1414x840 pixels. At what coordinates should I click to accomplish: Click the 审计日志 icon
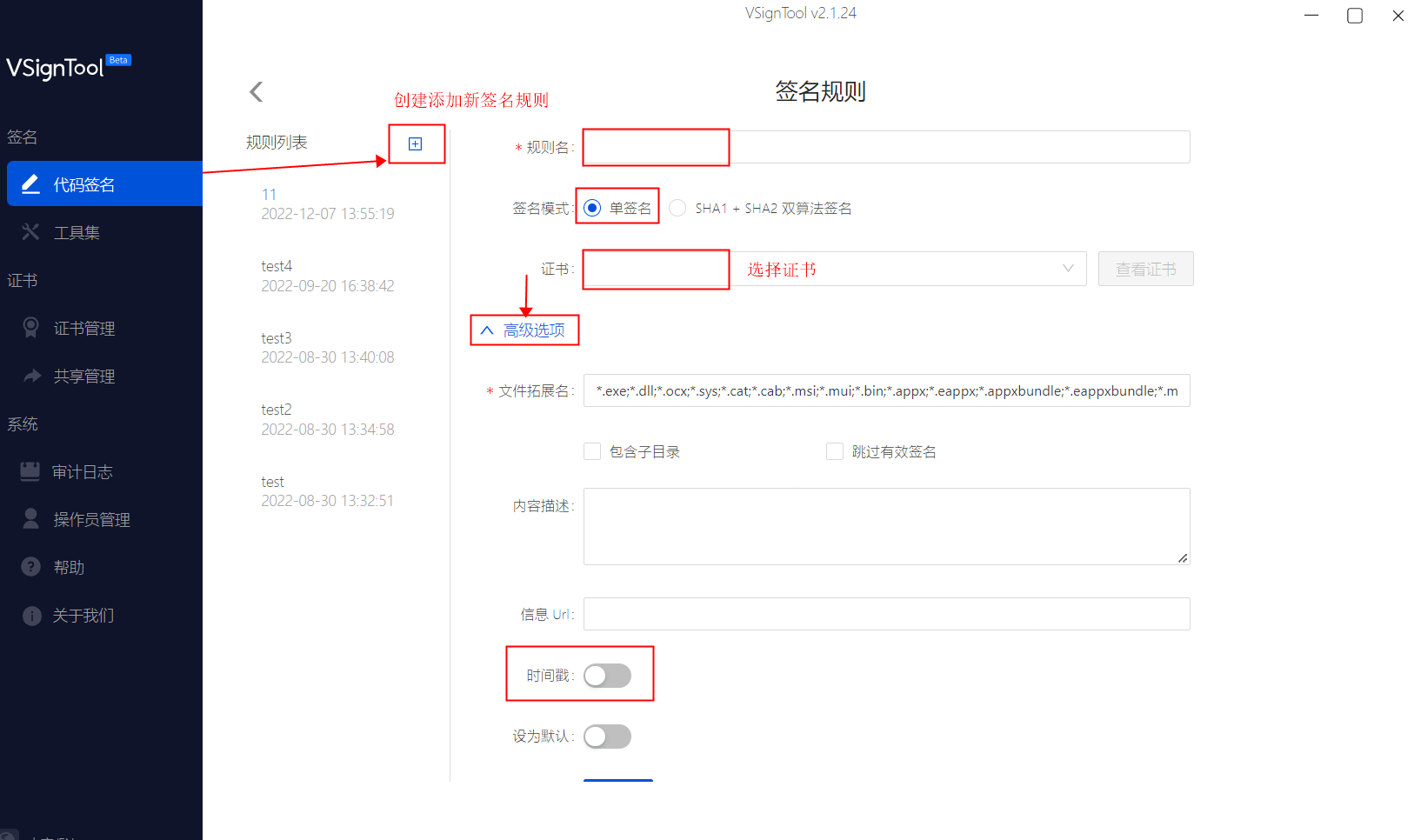coord(30,471)
